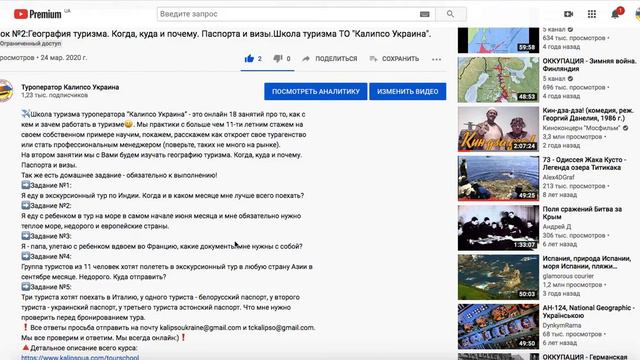
Task: Open thumbnail with 59:58 duration
Action: pyautogui.click(x=498, y=40)
